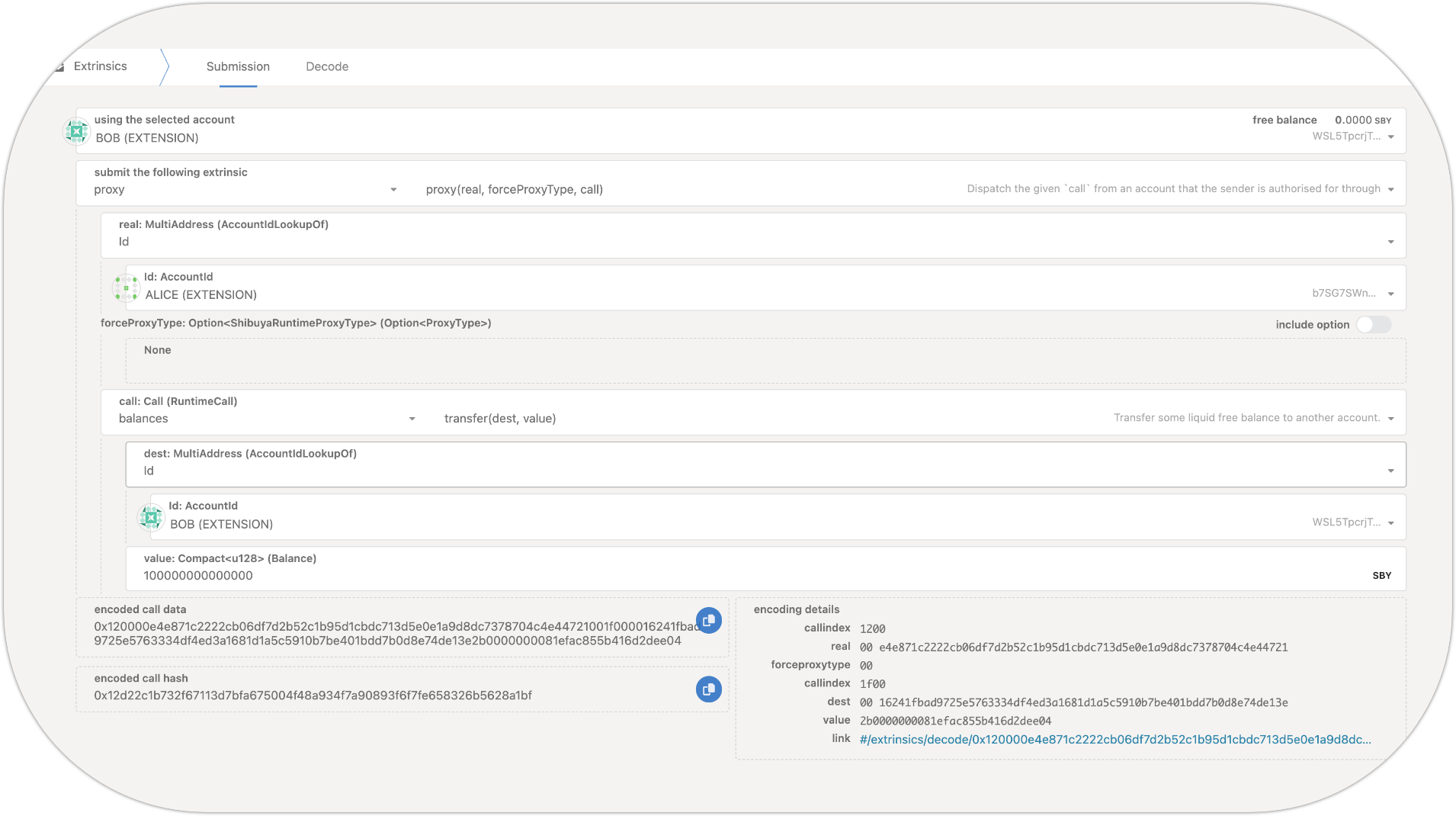
Task: Copy the encoded call data
Action: [708, 621]
